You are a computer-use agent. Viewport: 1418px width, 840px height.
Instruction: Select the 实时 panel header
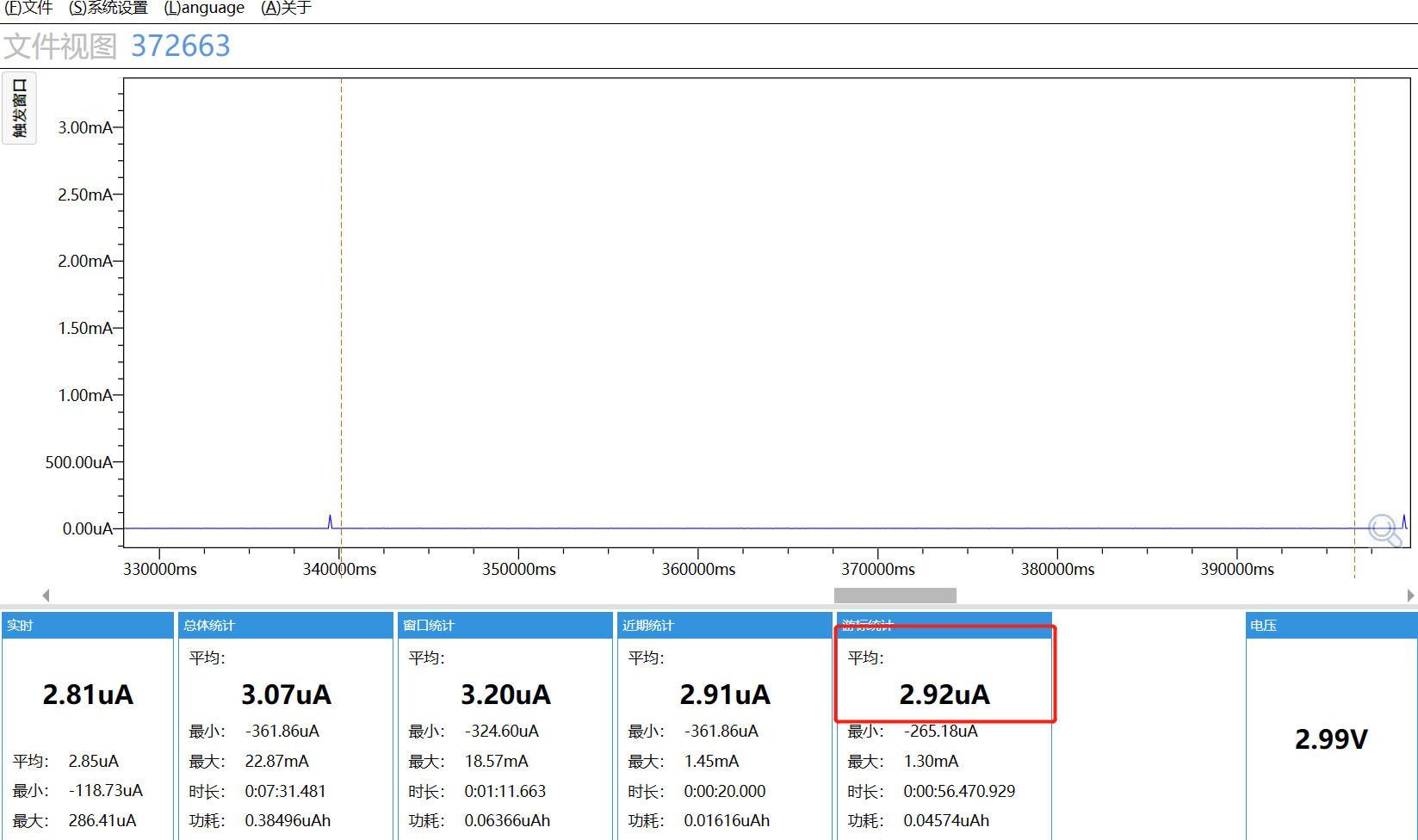pos(88,626)
